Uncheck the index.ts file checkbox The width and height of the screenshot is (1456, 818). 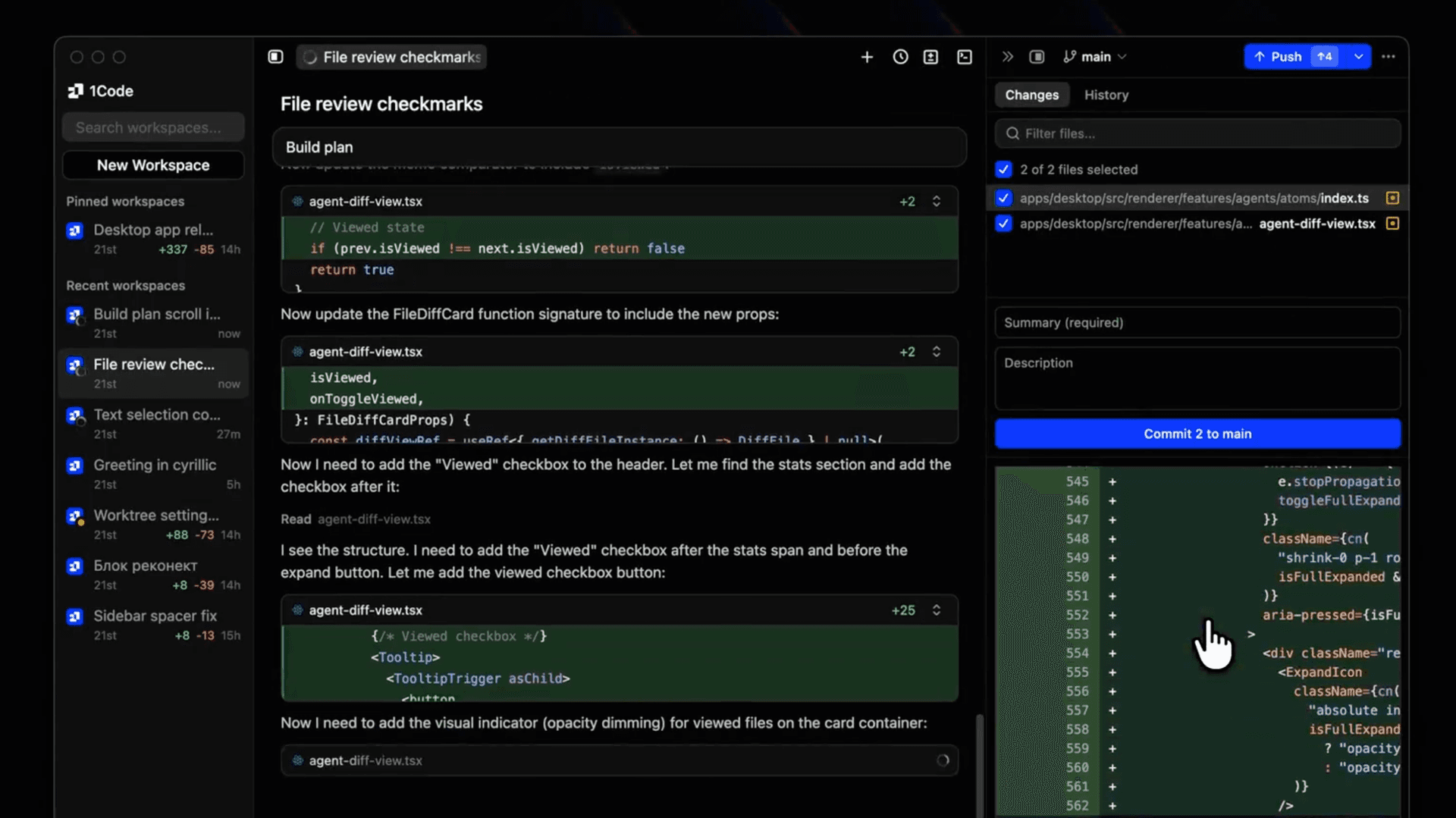(1003, 198)
